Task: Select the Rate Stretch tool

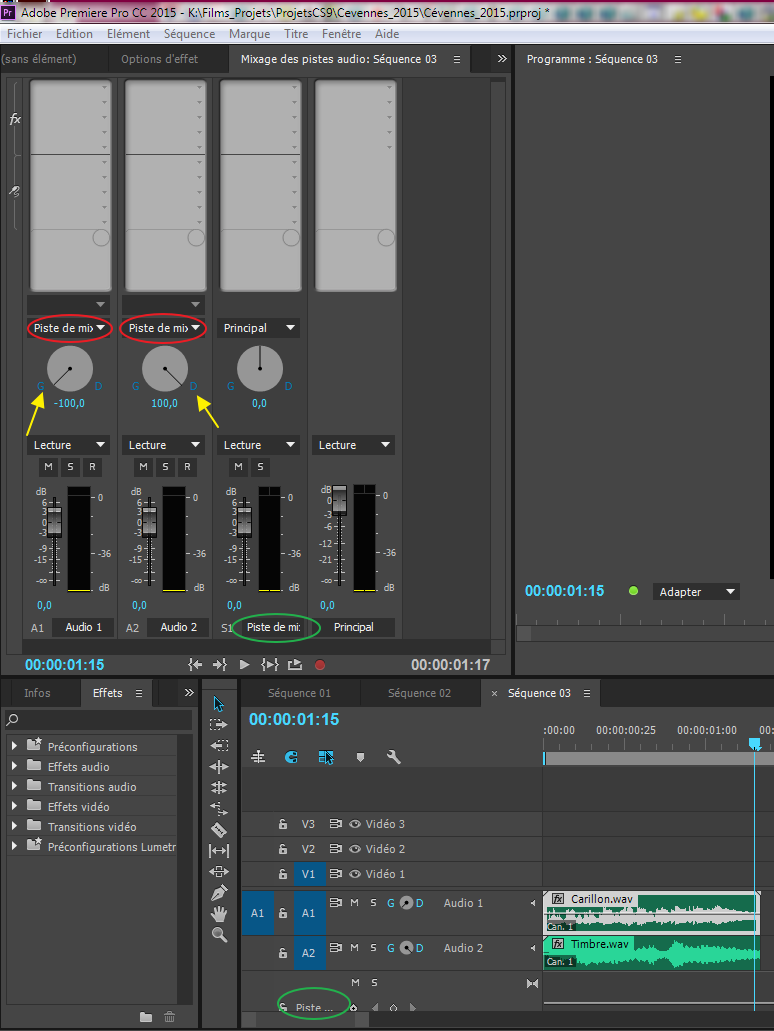Action: [x=219, y=808]
